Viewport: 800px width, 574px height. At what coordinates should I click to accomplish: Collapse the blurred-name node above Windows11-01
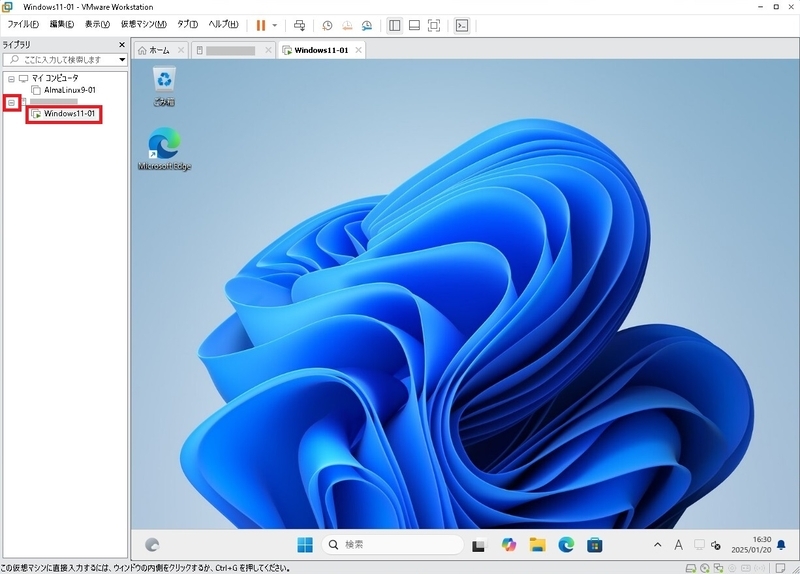click(11, 103)
